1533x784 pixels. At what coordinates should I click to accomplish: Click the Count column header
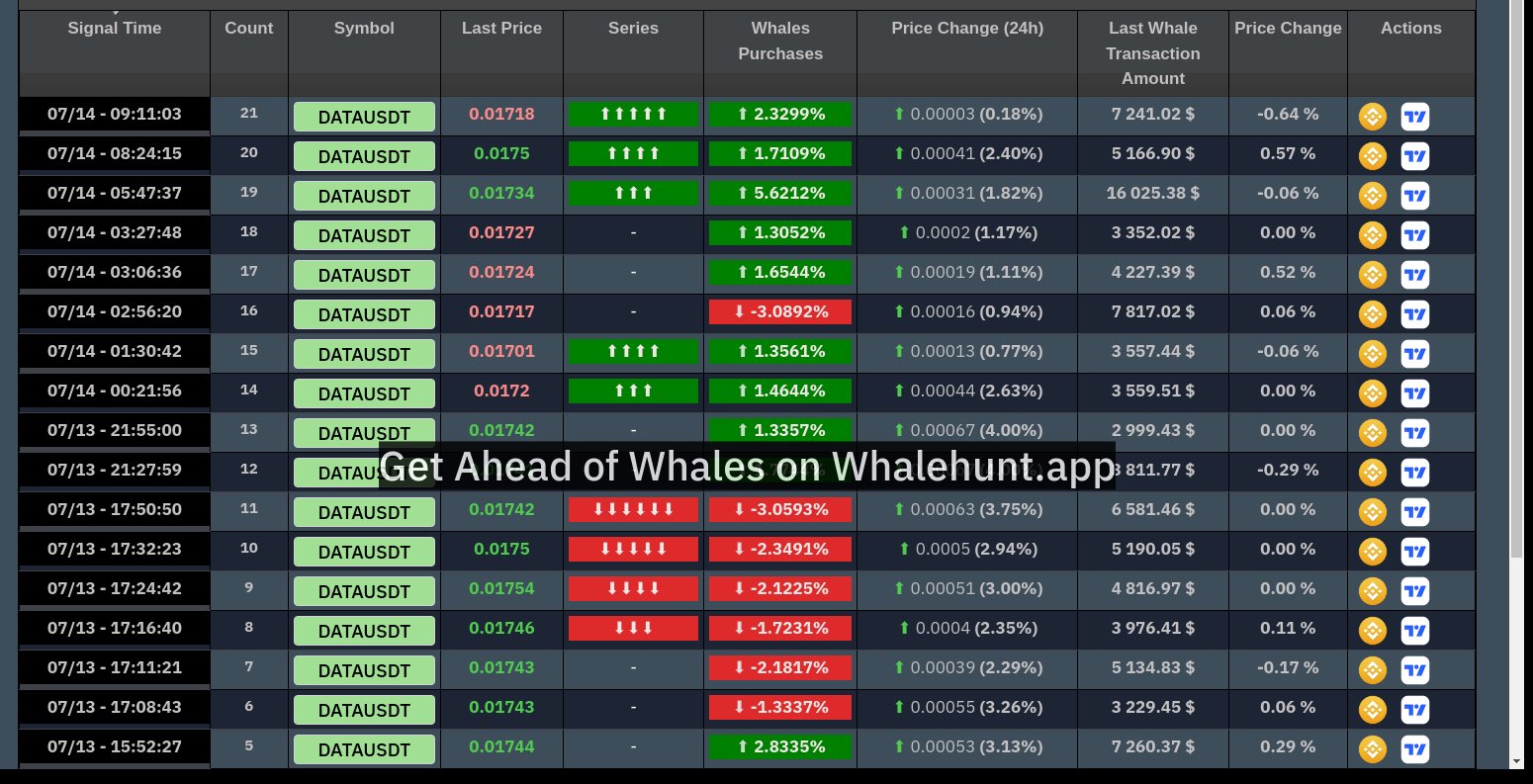point(249,53)
